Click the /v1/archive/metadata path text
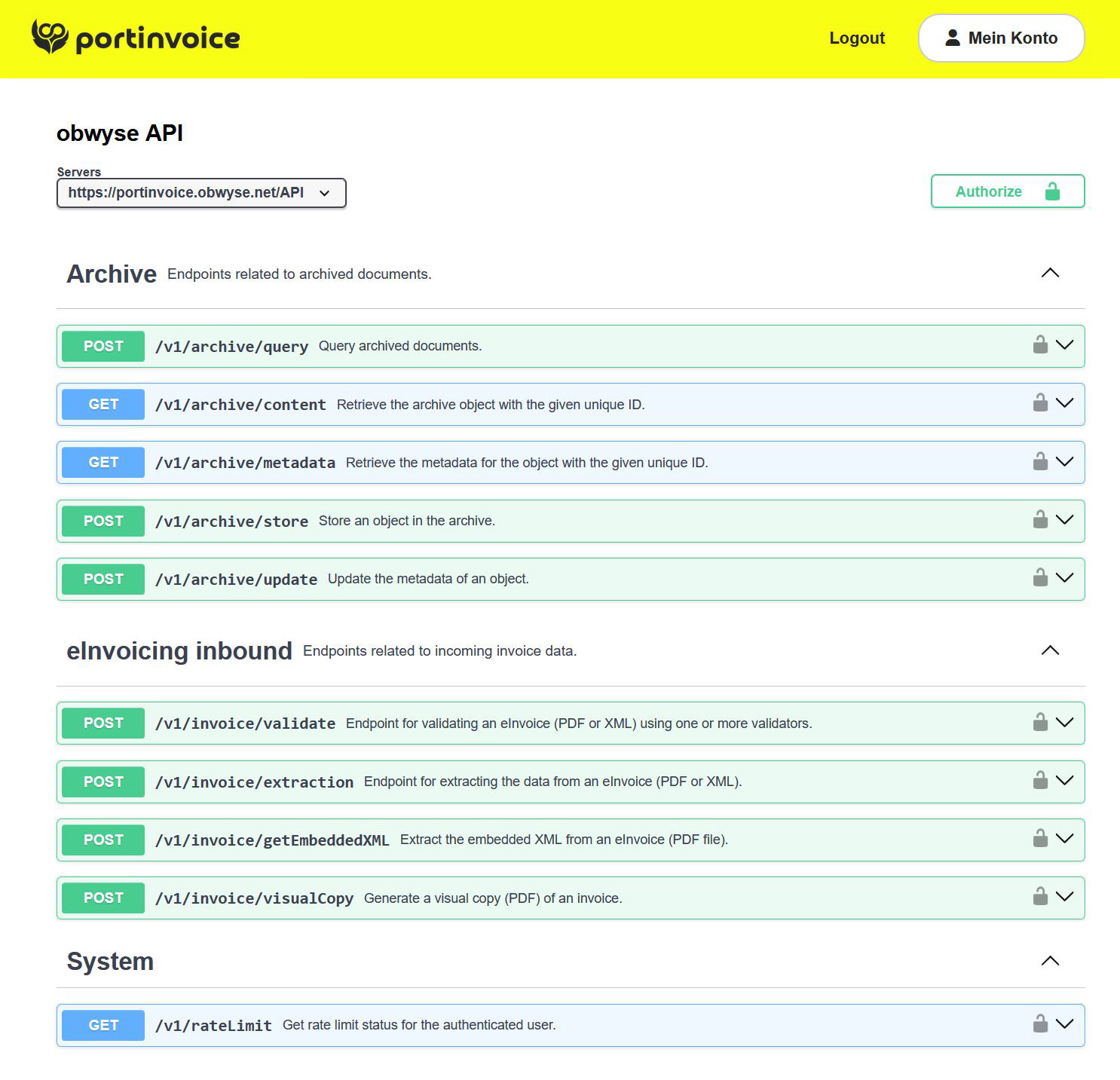The height and width of the screenshot is (1080, 1120). [x=245, y=463]
